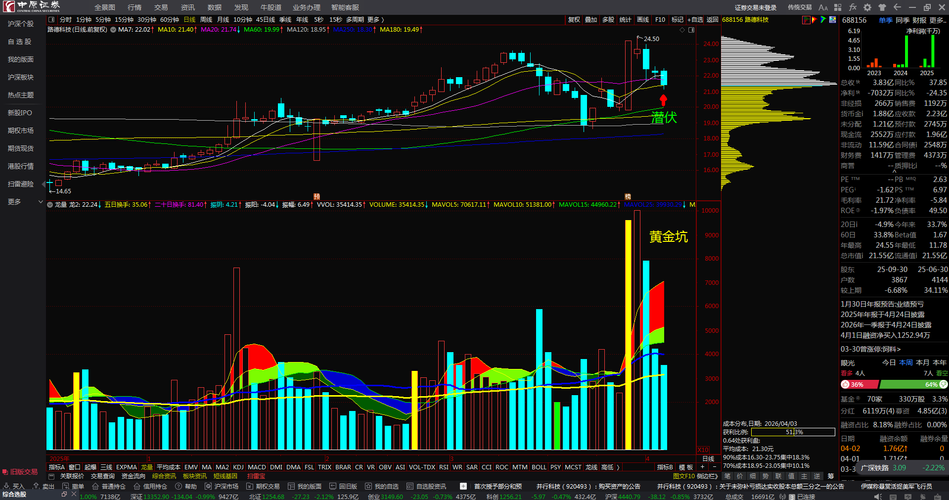
Task: Click the red square flag icon beside stock name
Action: tap(806, 20)
